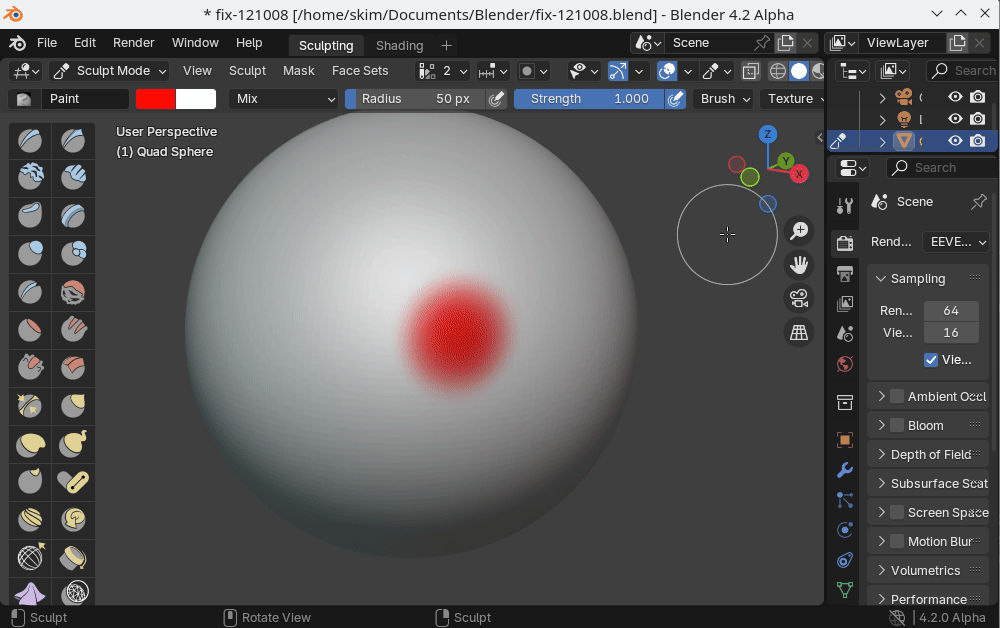Open the File menu
1000x628 pixels.
47,43
